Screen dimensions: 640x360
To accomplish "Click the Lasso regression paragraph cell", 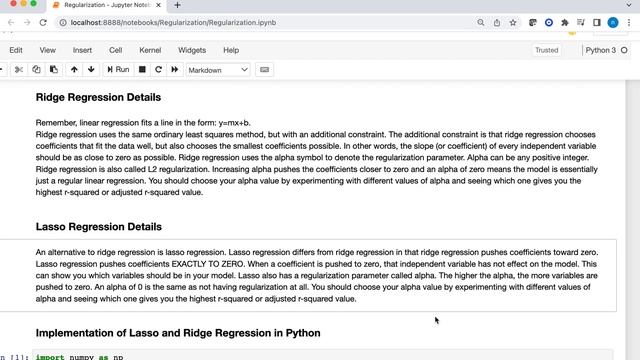I will point(317,276).
